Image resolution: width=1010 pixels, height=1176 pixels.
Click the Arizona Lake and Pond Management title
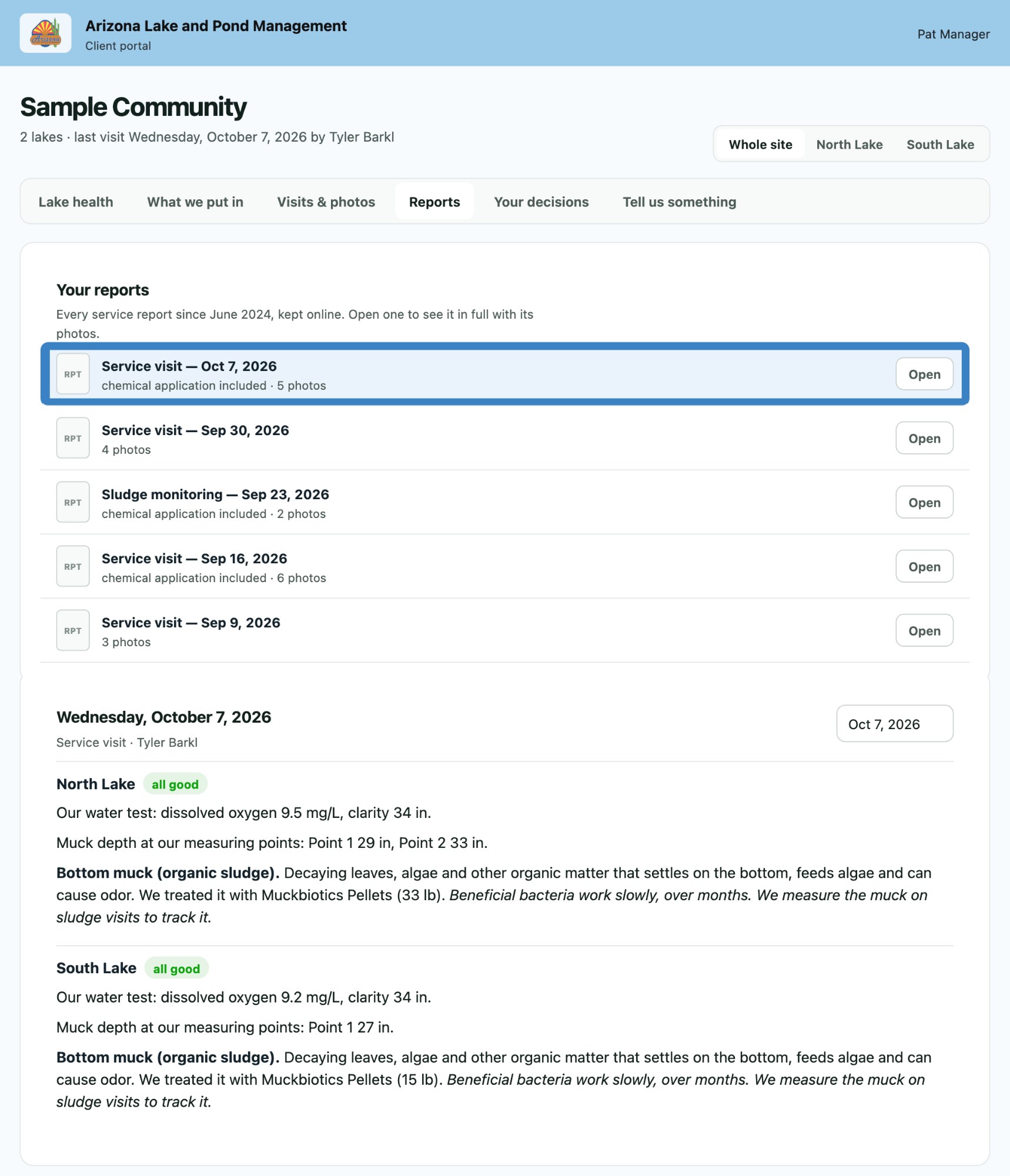[x=216, y=26]
